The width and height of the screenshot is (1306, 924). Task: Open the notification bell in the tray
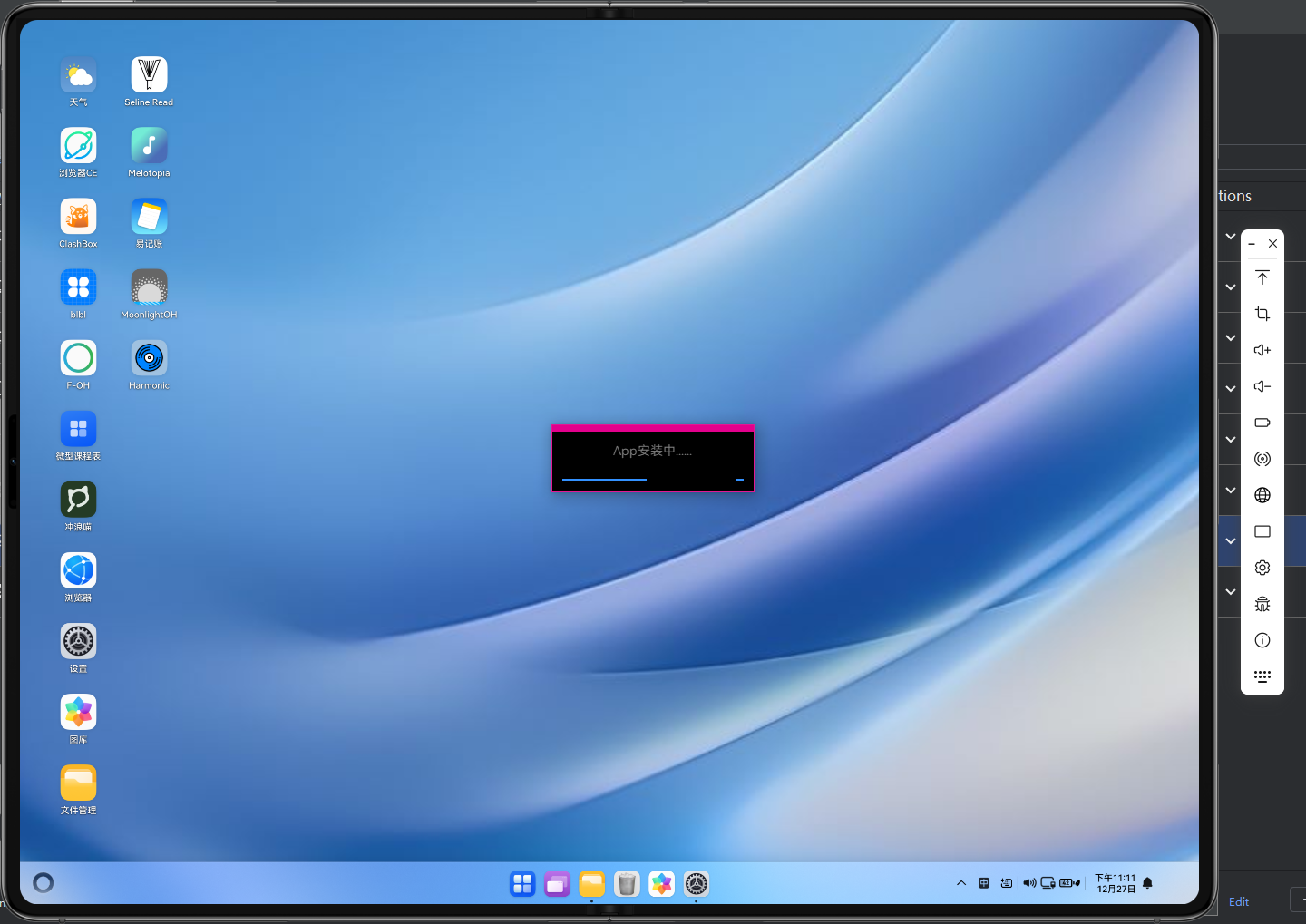[1147, 882]
